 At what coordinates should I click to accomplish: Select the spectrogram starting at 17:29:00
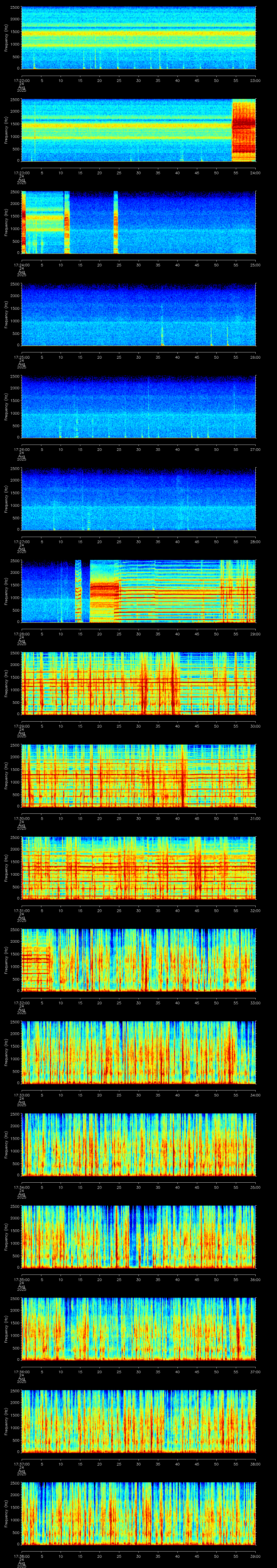[138, 683]
